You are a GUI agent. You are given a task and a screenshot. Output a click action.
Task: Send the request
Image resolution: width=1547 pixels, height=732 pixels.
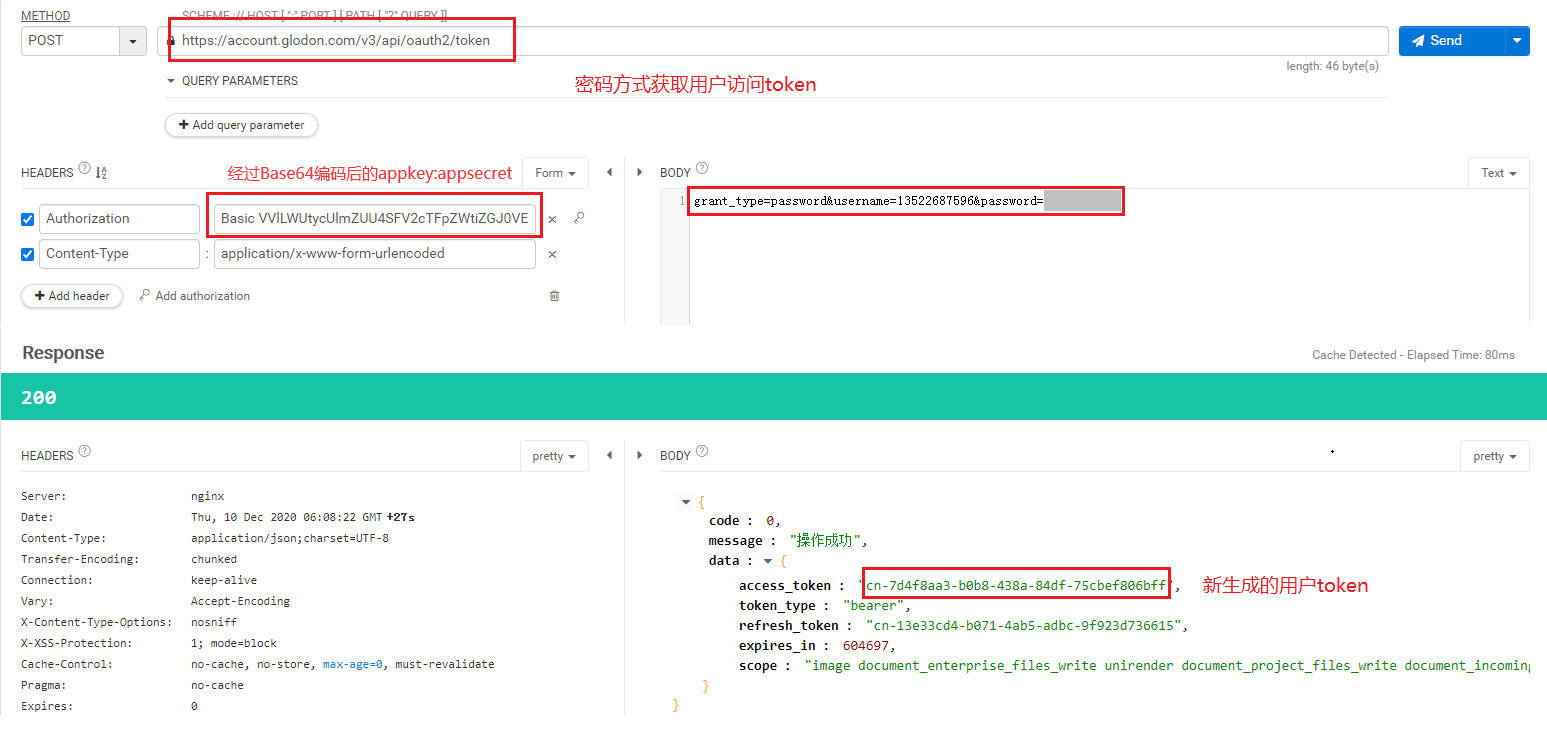(x=1451, y=41)
